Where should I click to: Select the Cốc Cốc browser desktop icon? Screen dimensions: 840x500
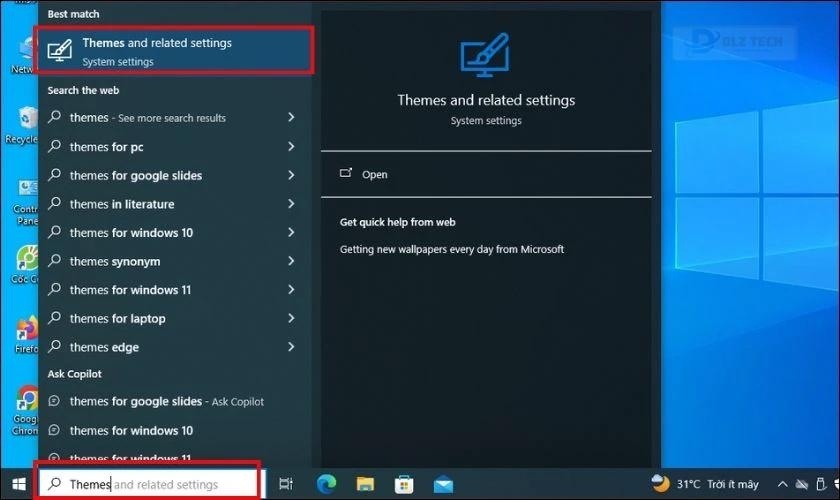click(x=25, y=264)
